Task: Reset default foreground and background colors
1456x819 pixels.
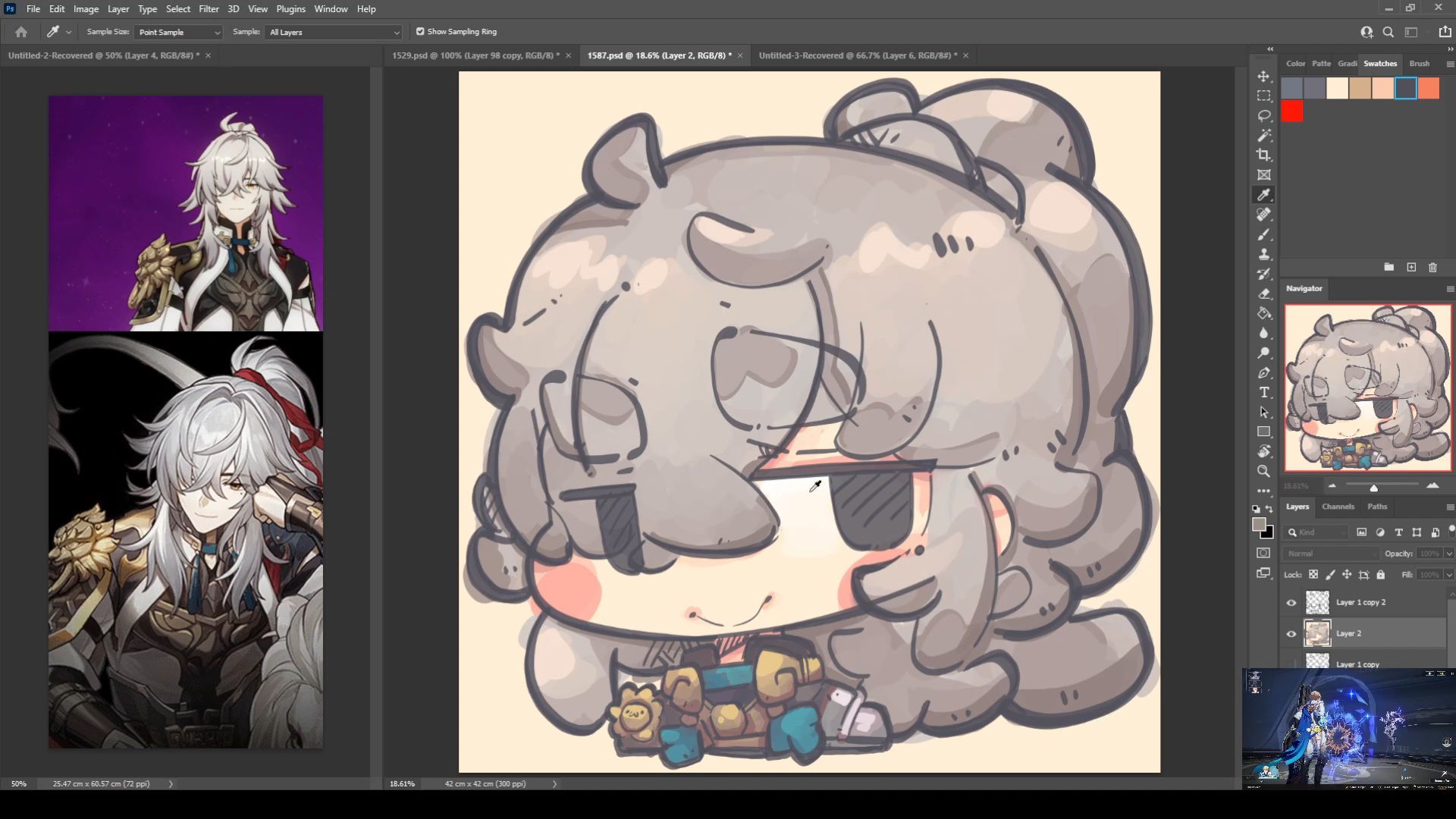Action: tap(1256, 509)
